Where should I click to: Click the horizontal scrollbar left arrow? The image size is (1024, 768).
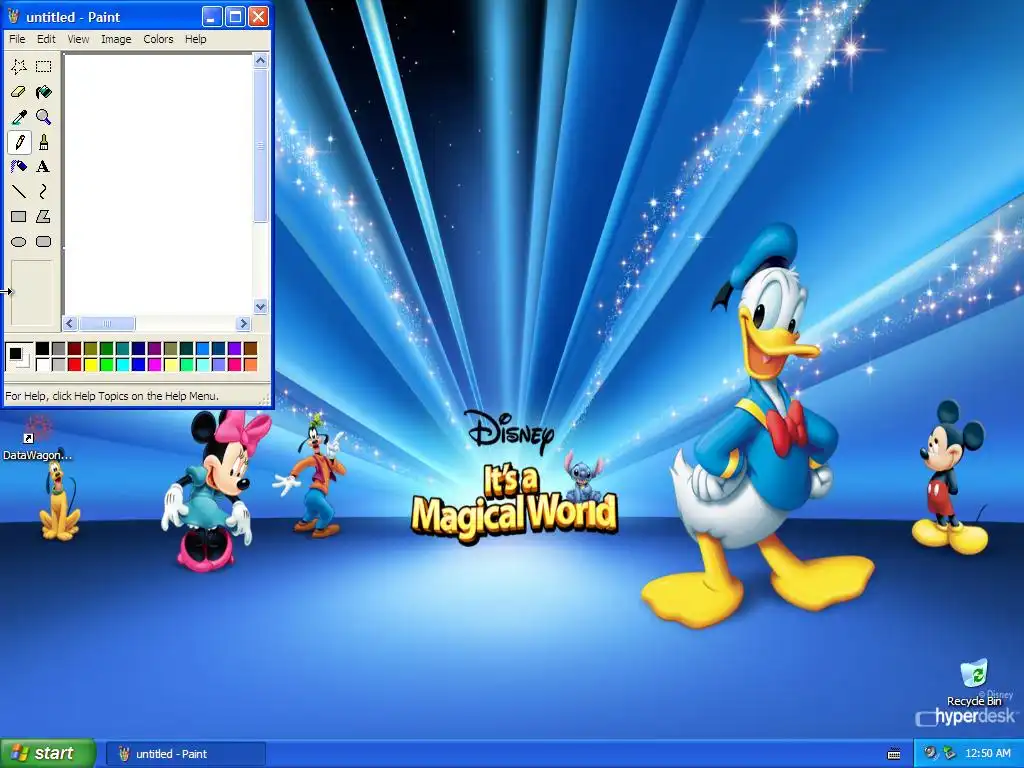click(70, 323)
